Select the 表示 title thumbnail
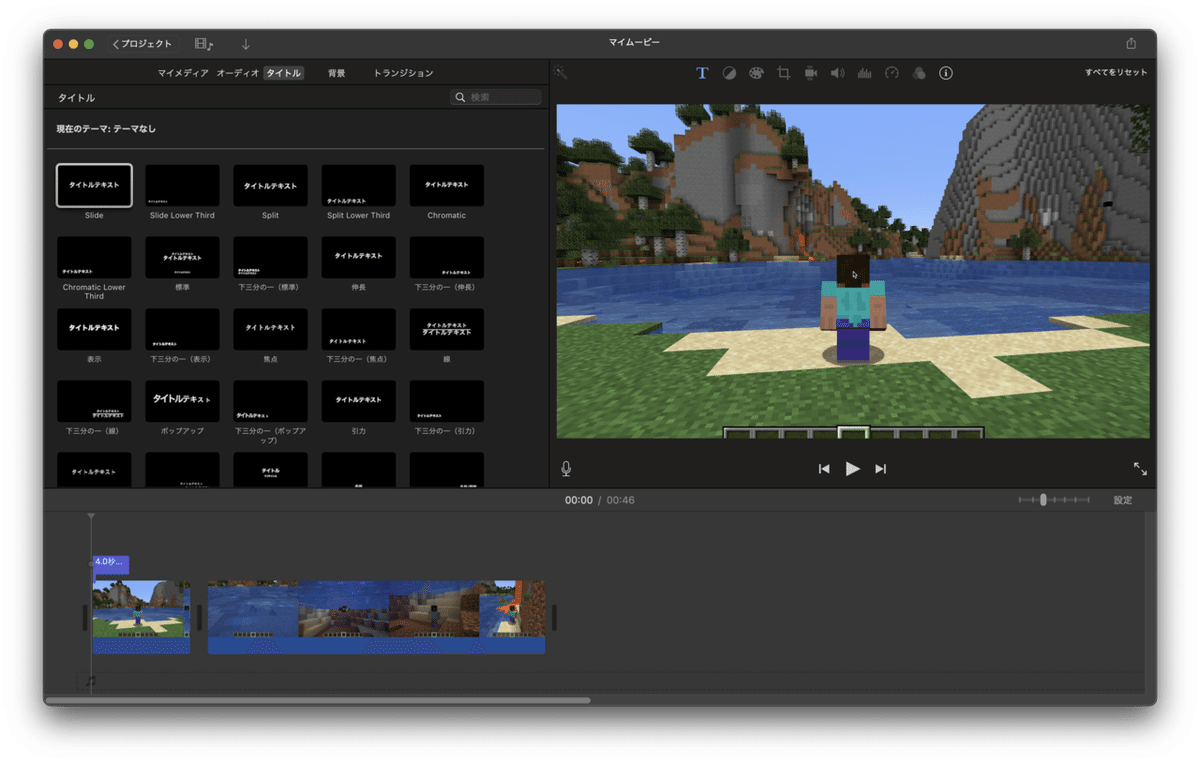Viewport: 1200px width, 763px height. (x=94, y=329)
